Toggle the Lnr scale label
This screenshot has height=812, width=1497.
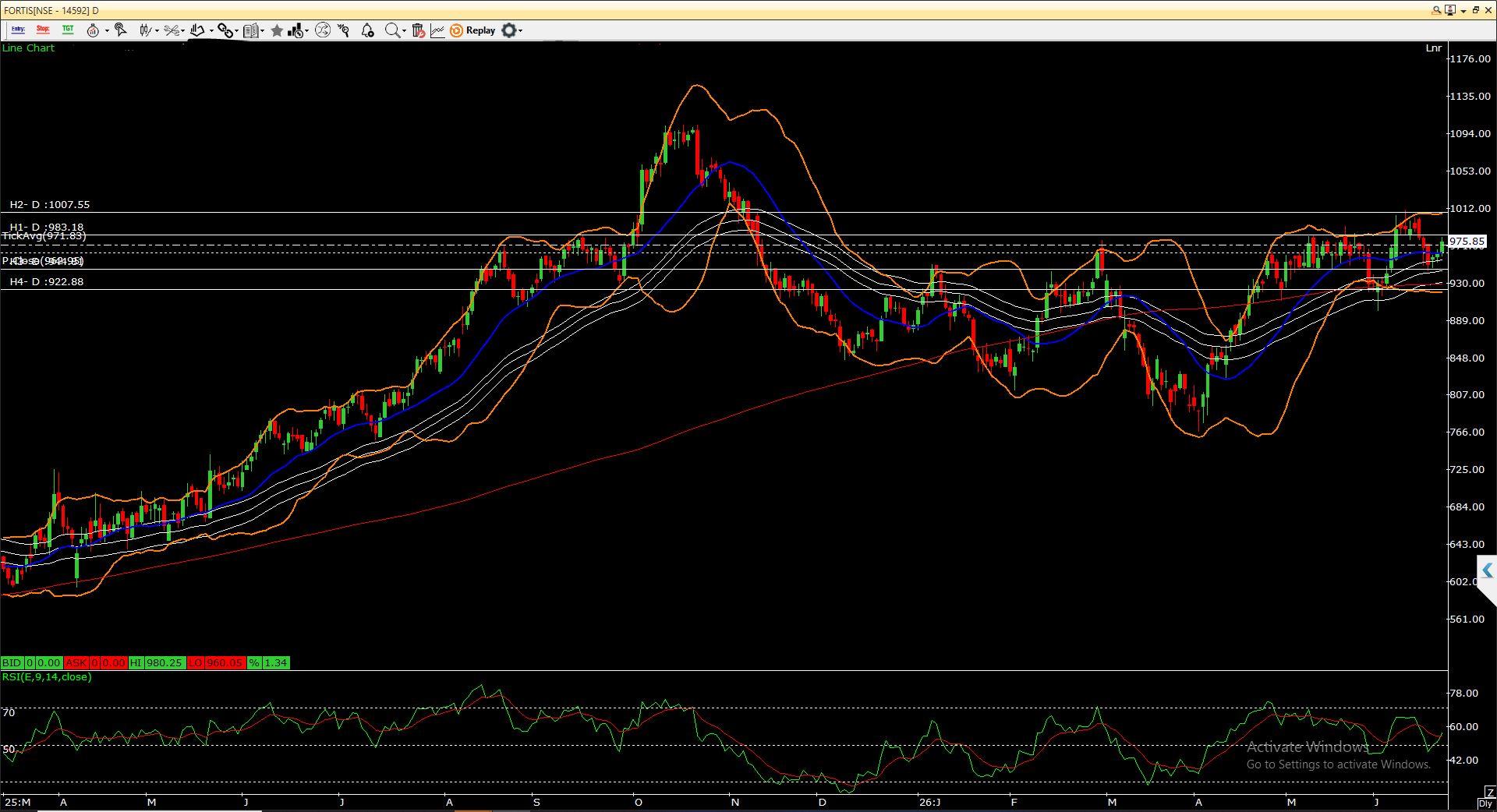click(1433, 48)
